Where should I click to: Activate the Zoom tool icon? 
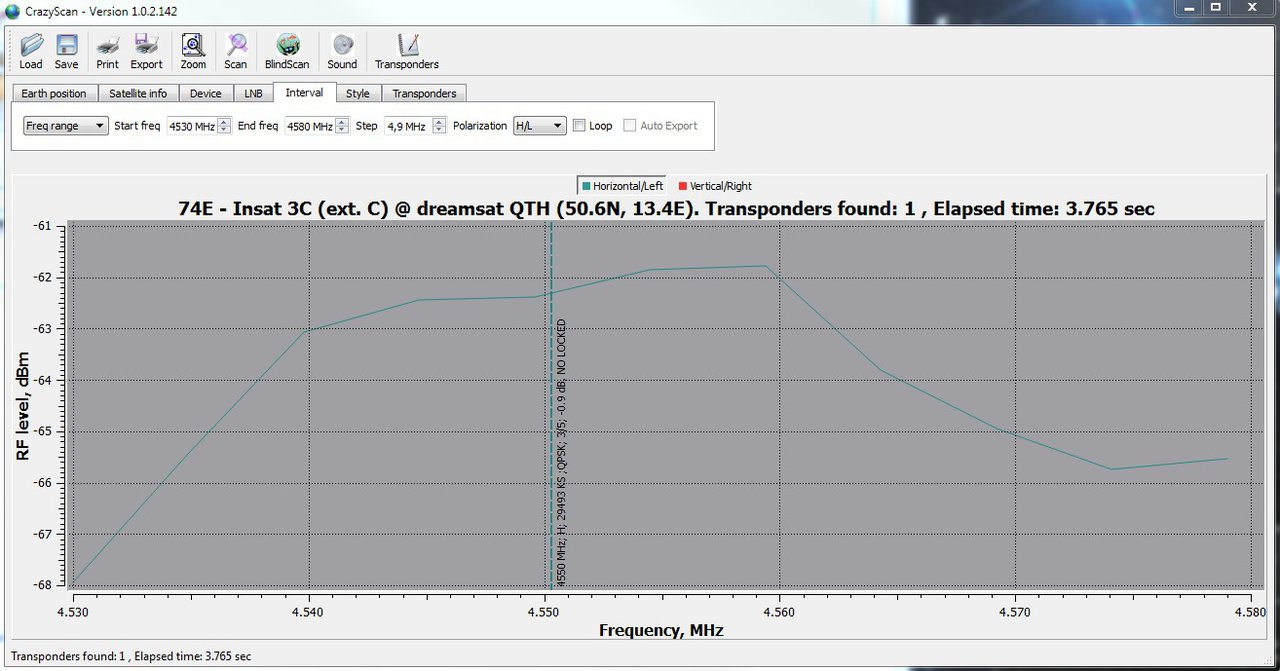(x=193, y=47)
